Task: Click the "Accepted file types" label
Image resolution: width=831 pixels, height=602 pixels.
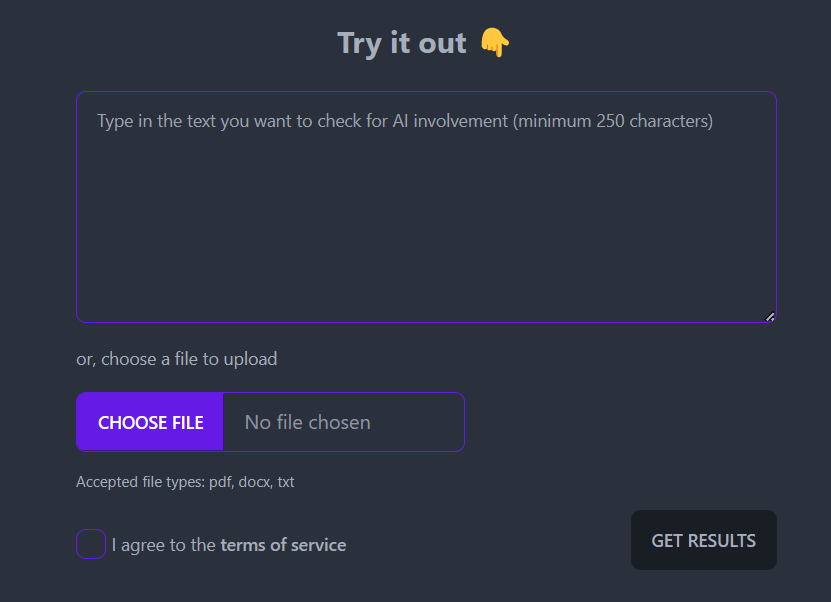Action: tap(140, 482)
